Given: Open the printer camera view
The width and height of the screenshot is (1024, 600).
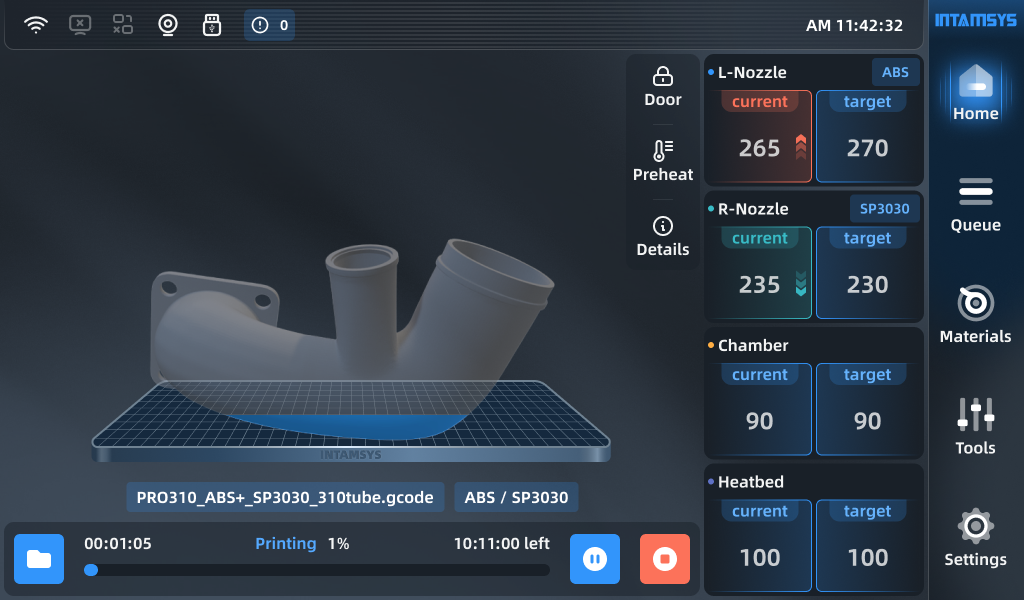Looking at the screenshot, I should [167, 23].
